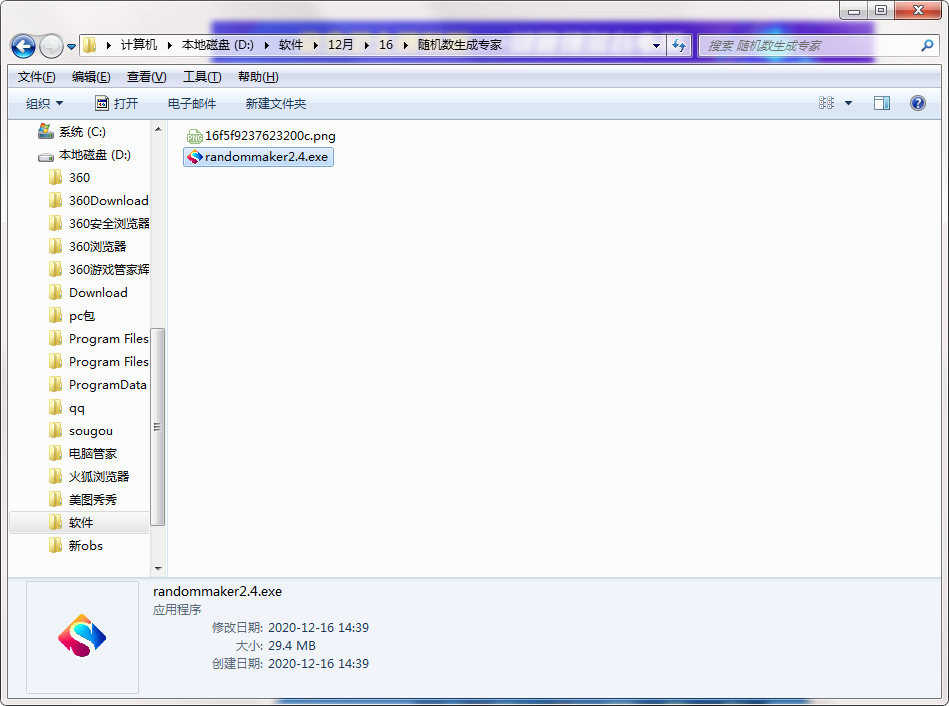The width and height of the screenshot is (949, 706).
Task: Click the 大小 value 29.4 MB
Action: 292,646
